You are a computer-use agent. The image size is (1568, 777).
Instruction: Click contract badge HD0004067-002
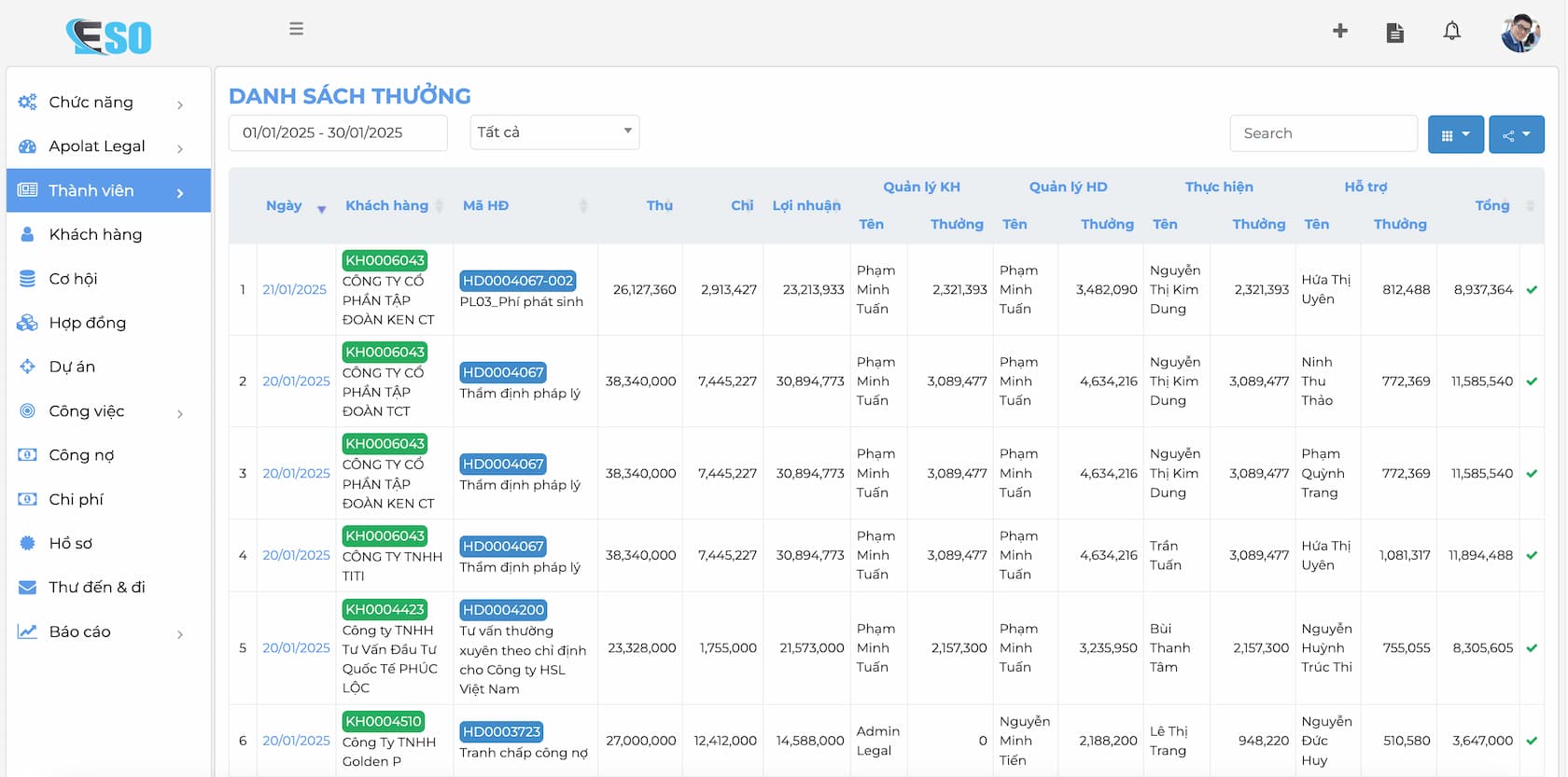518,281
